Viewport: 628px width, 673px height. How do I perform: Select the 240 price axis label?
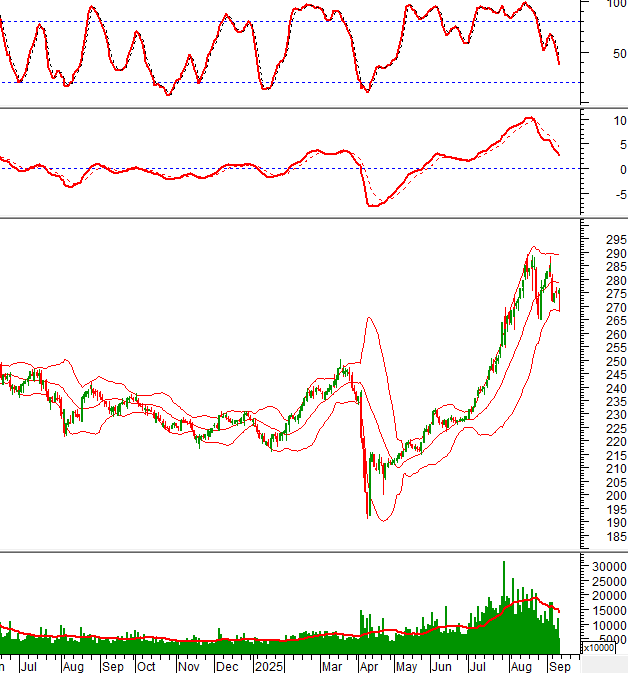(616, 388)
